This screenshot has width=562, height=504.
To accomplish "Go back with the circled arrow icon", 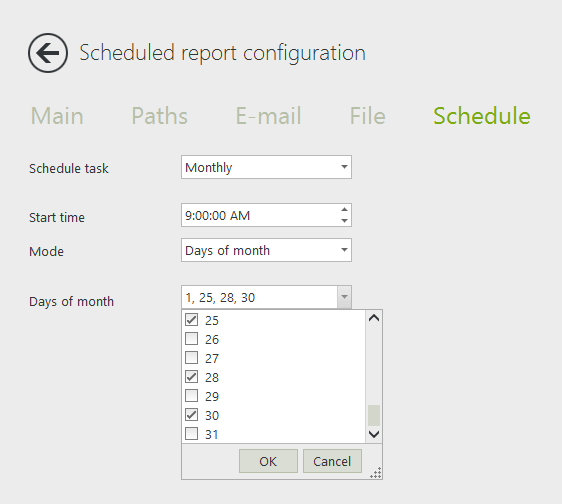I will pyautogui.click(x=48, y=53).
